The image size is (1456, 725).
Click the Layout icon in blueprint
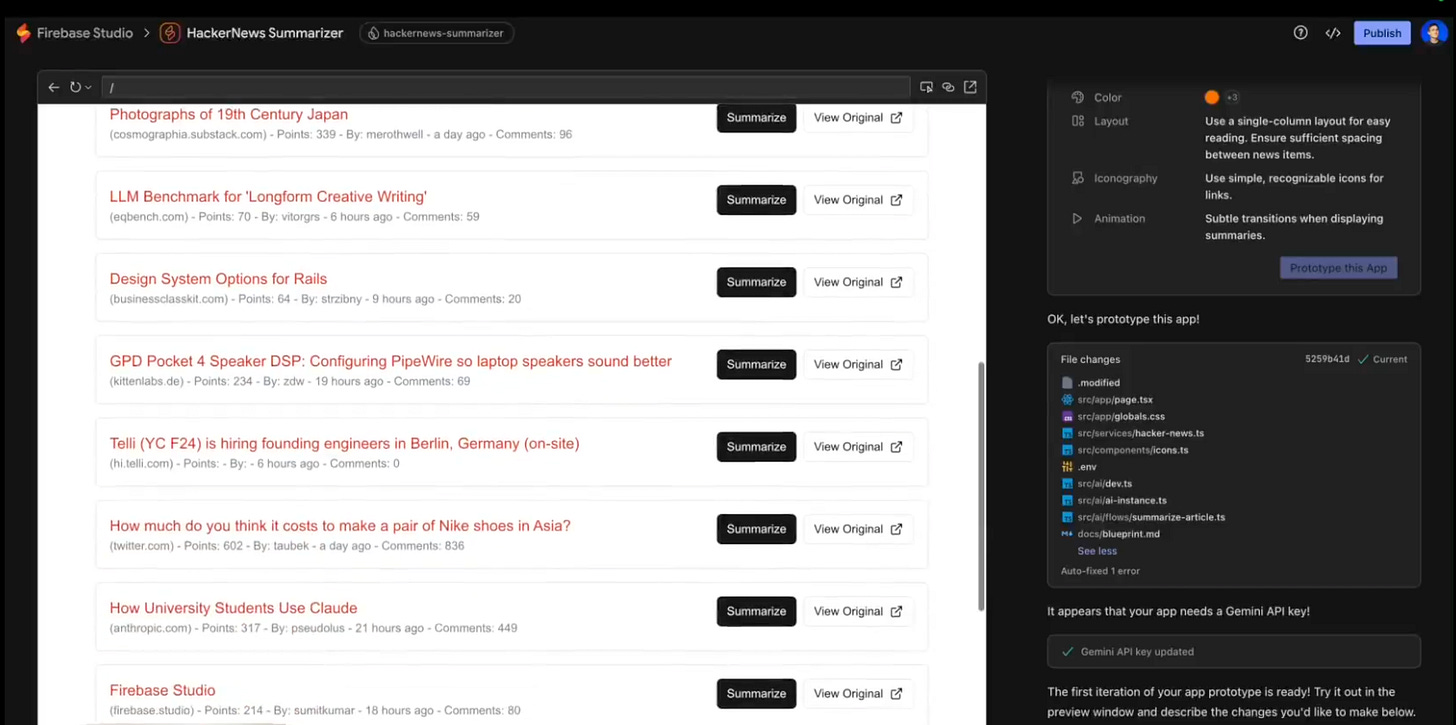pyautogui.click(x=1077, y=121)
